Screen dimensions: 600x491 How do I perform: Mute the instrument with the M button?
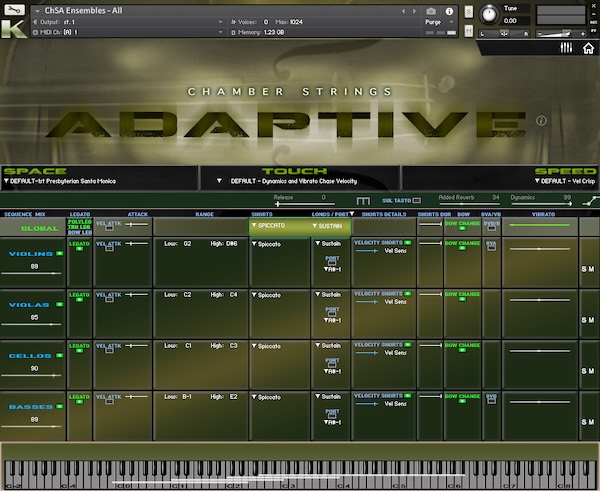(x=469, y=31)
